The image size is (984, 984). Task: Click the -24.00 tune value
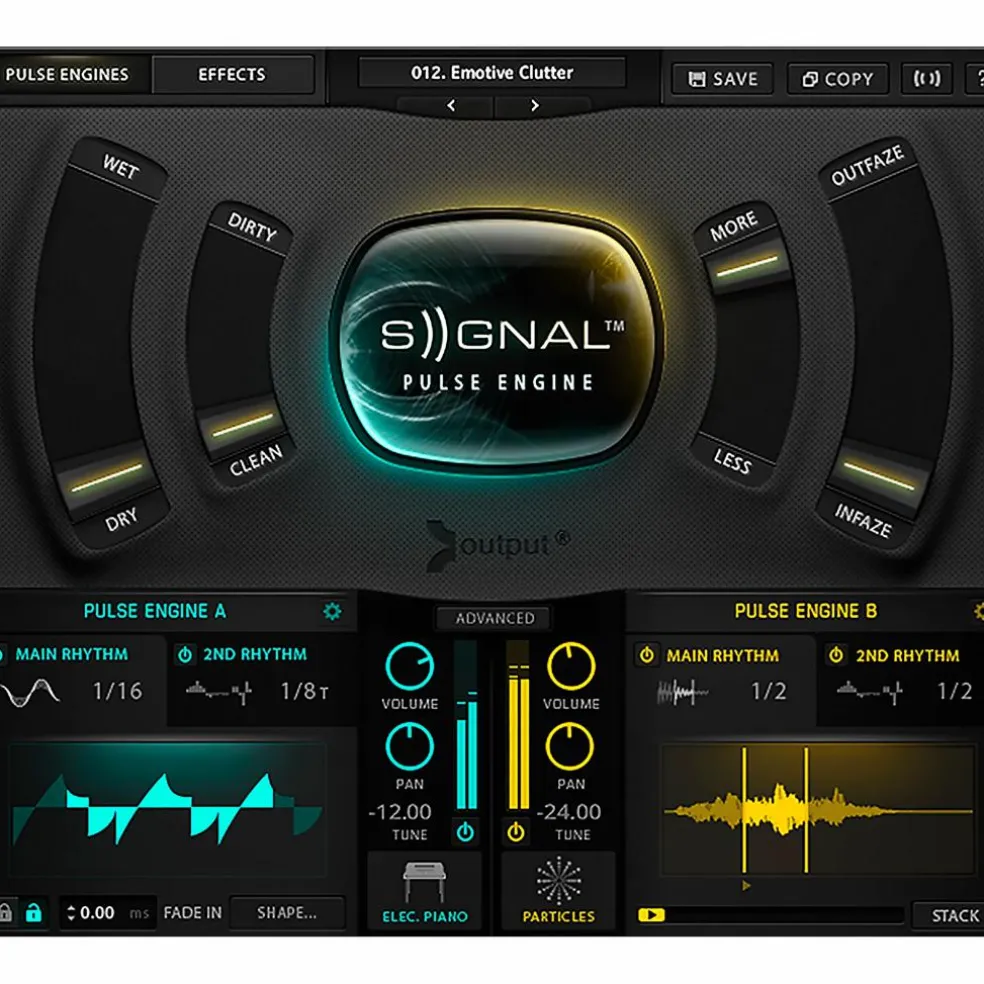pos(569,812)
